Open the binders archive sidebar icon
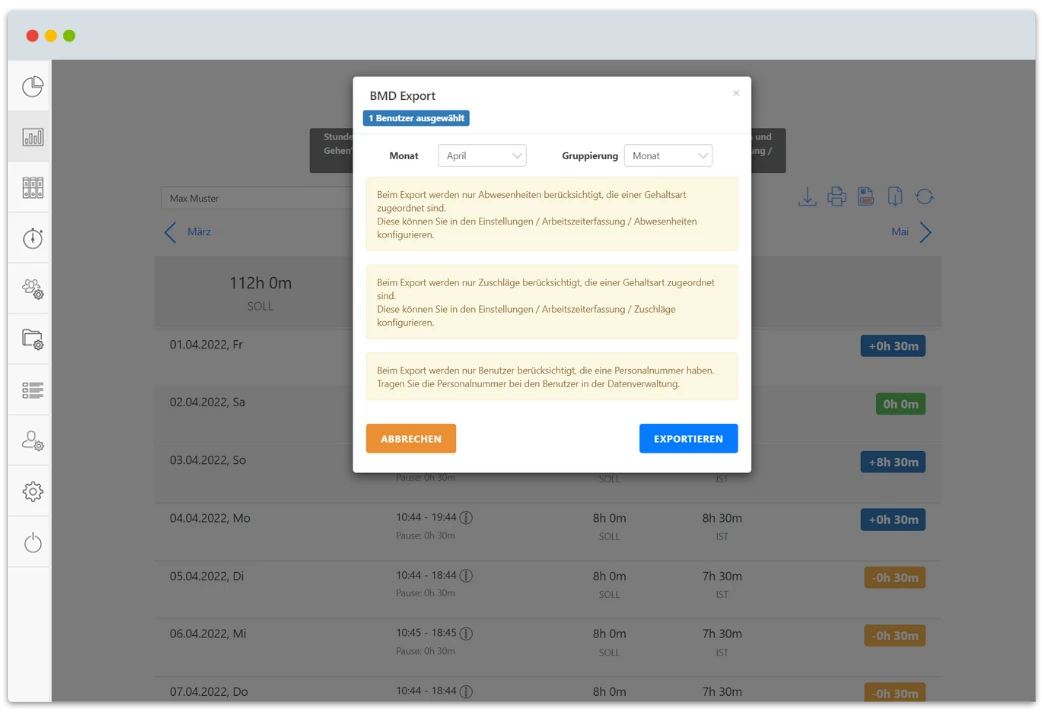This screenshot has width=1042, height=714. [x=33, y=188]
